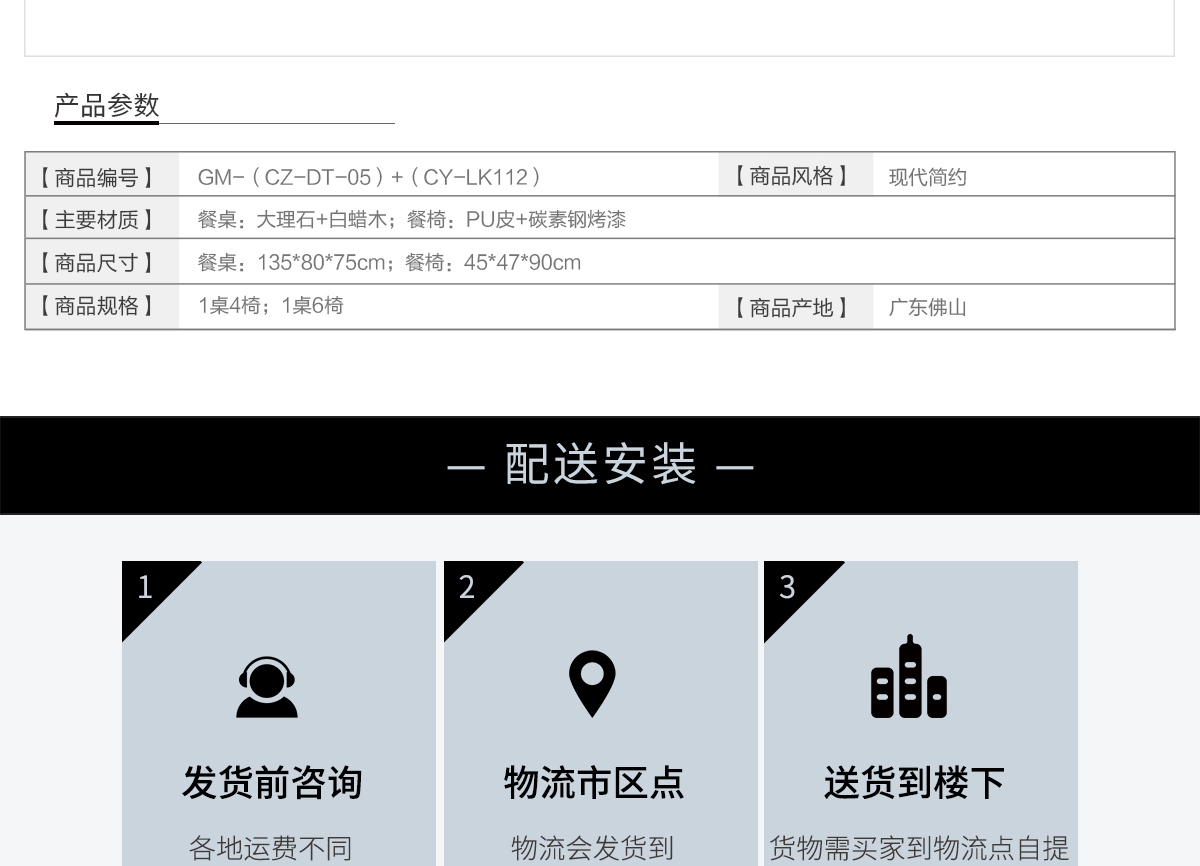
Task: Click the 产品参数 section title
Action: 107,106
